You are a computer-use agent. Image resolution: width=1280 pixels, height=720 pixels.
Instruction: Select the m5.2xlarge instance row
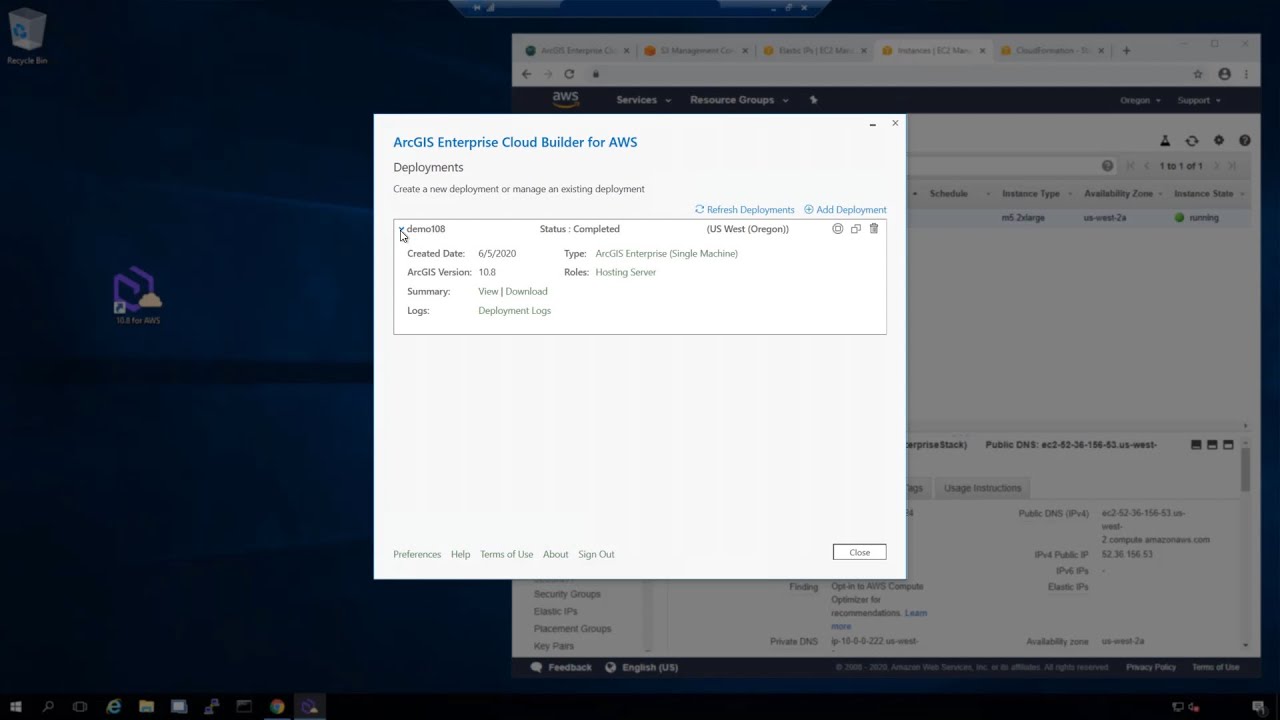[1078, 218]
